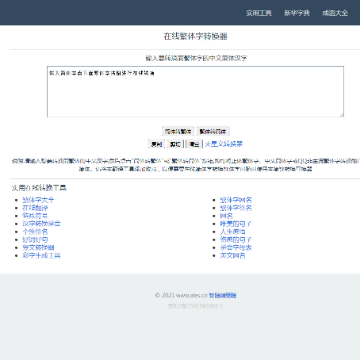The width and height of the screenshot is (360, 360).
Task: Open the 彩字生成工具 link
Action: pyautogui.click(x=41, y=256)
